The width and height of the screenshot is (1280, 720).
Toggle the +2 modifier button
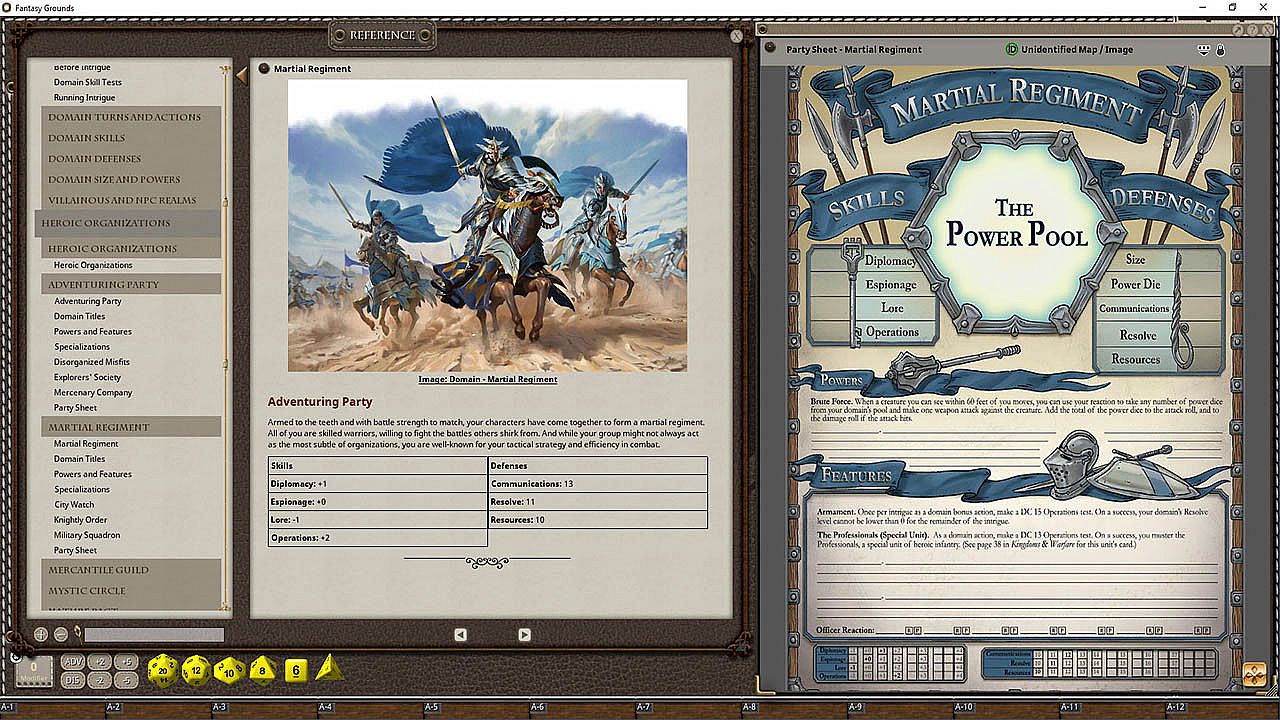[x=100, y=662]
